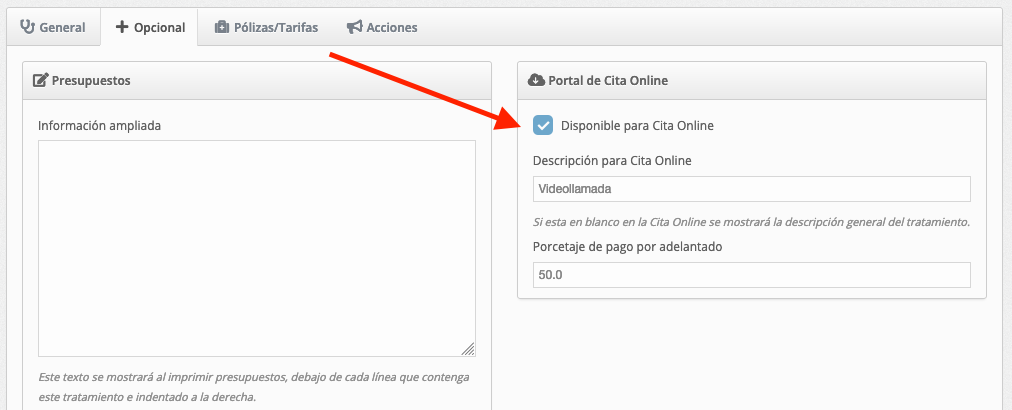Viewport: 1012px width, 410px height.
Task: Click the plus icon on Opcional tab
Action: (x=122, y=27)
